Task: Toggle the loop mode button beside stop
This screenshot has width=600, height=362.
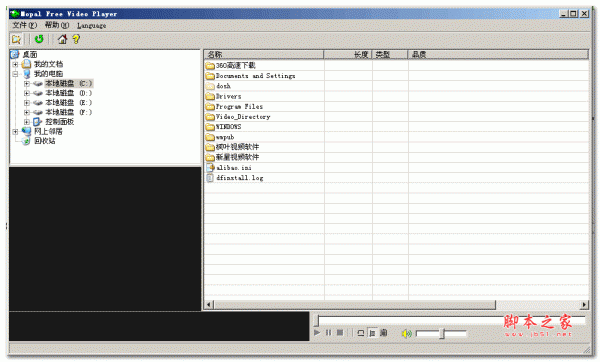Action: click(360, 333)
